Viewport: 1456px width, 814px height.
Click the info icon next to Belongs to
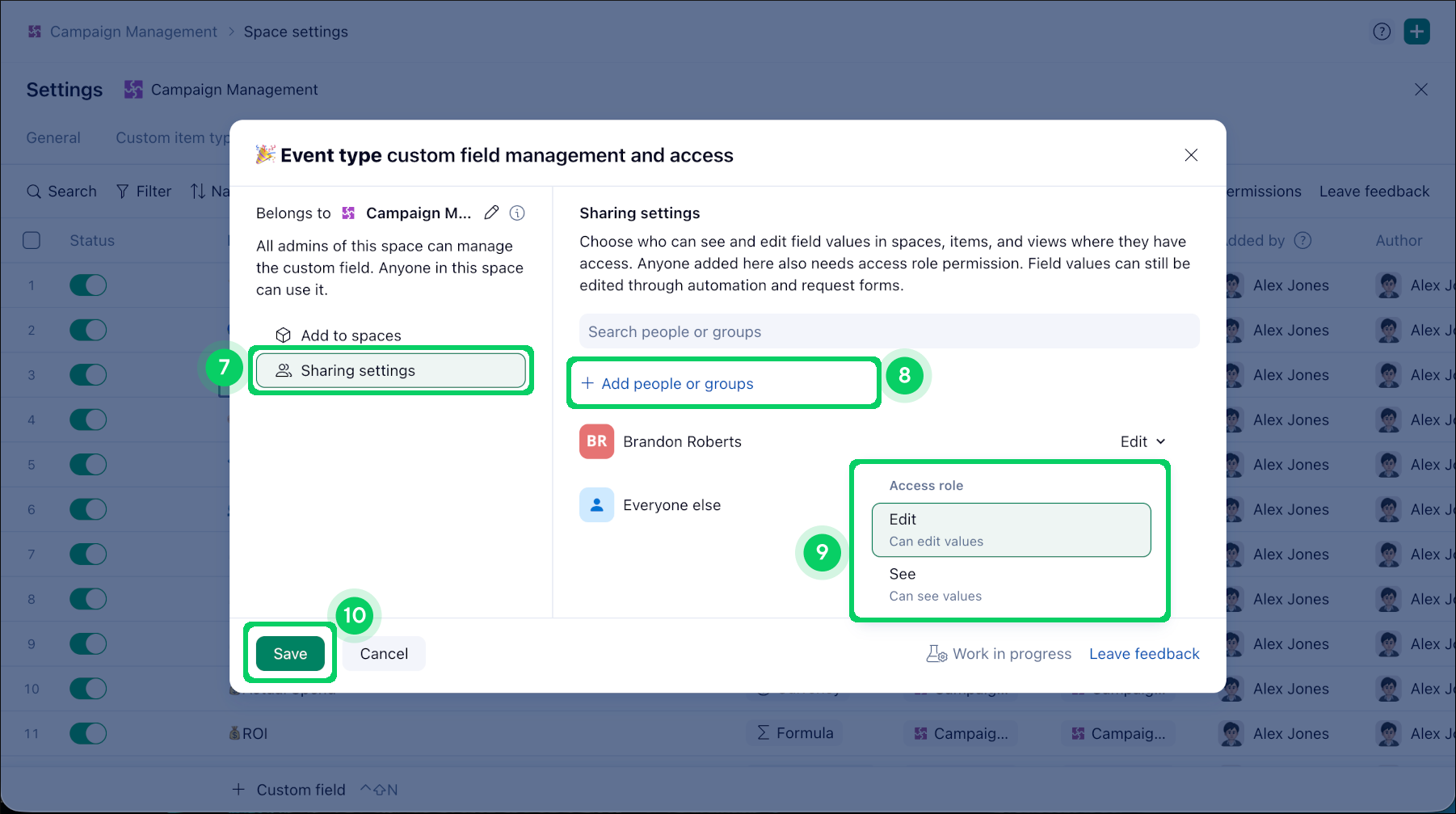517,213
